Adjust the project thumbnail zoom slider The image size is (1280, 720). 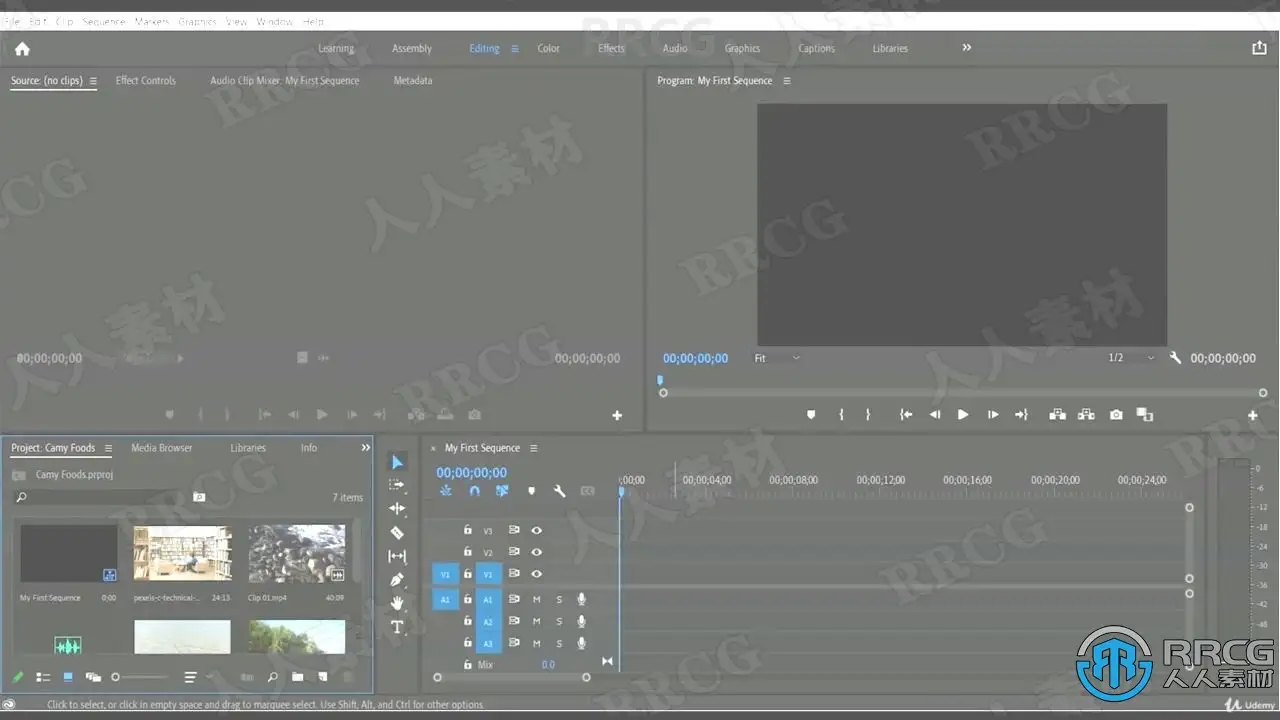click(x=116, y=677)
